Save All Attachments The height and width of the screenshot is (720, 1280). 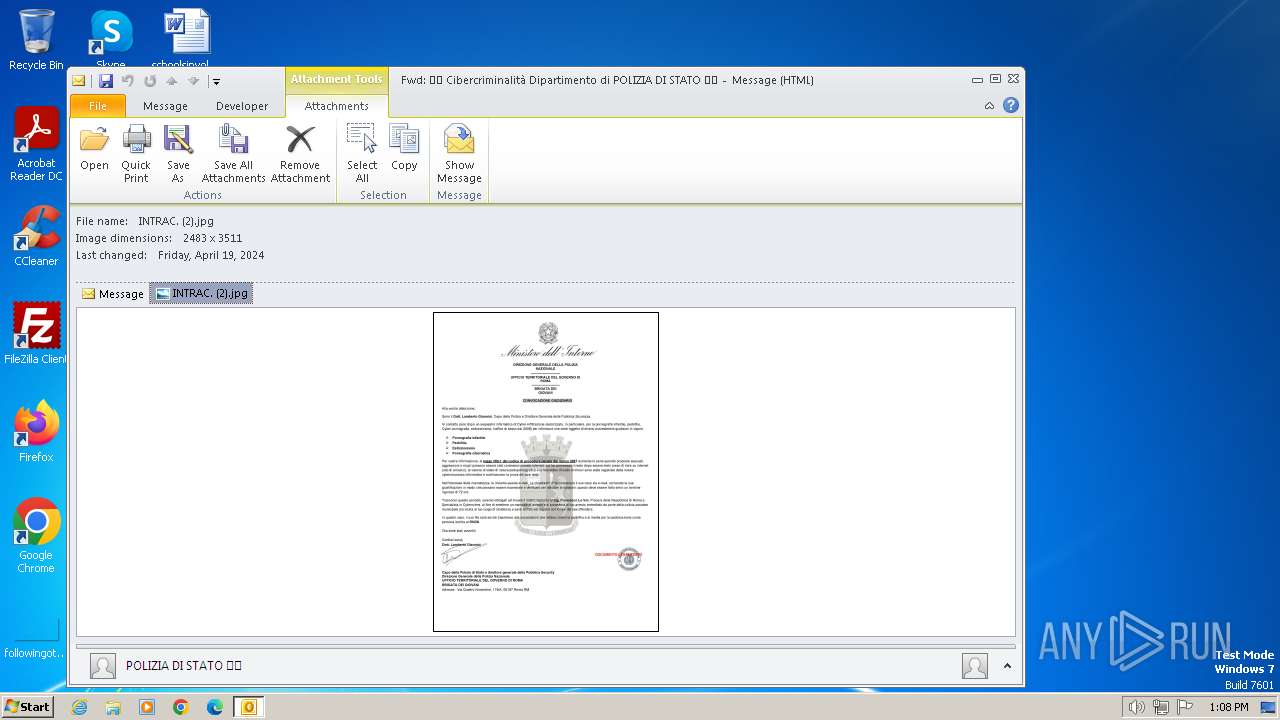coord(233,154)
